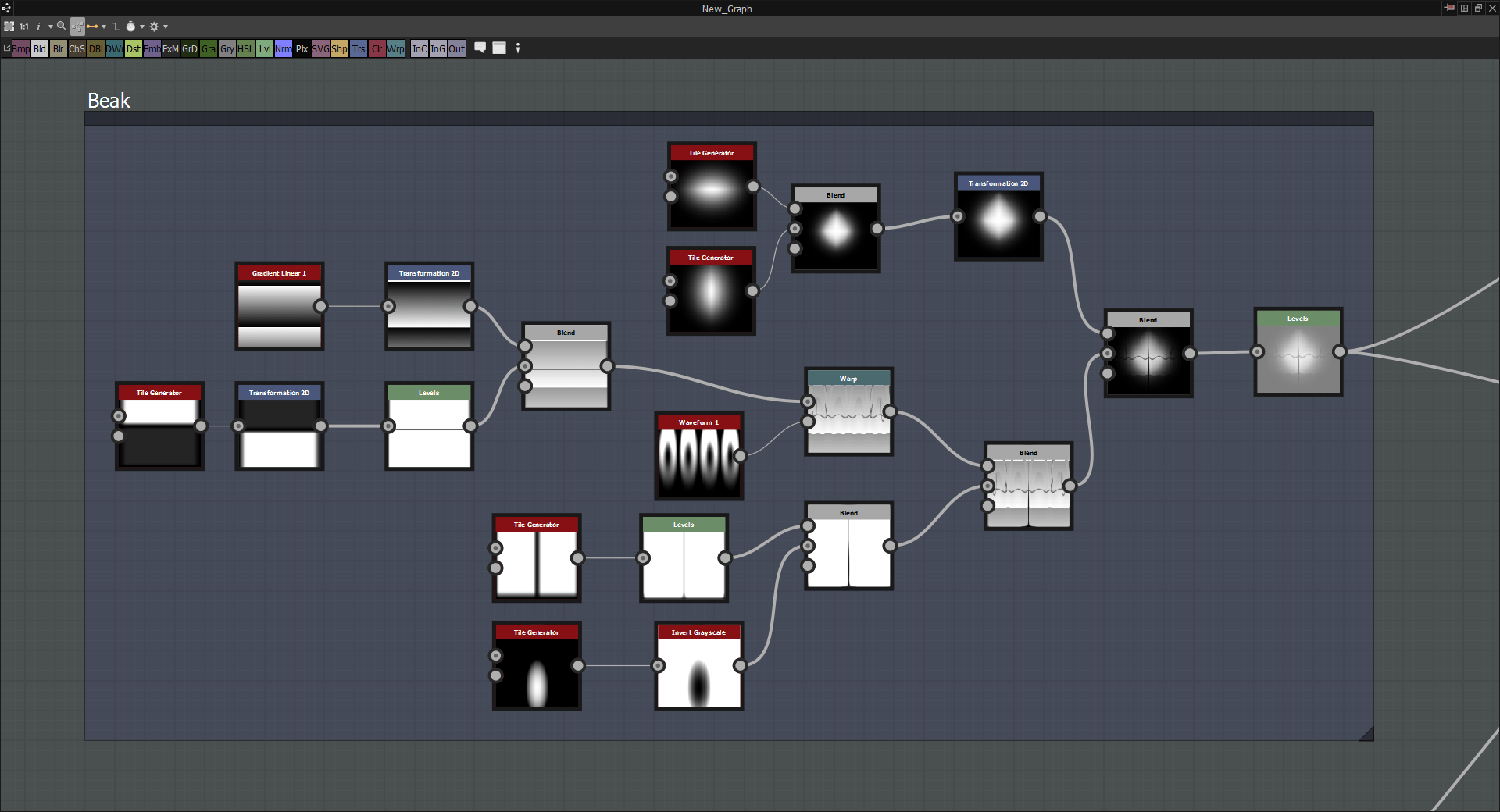Add an Emboss node with Emb
Viewport: 1500px width, 812px height.
point(152,48)
